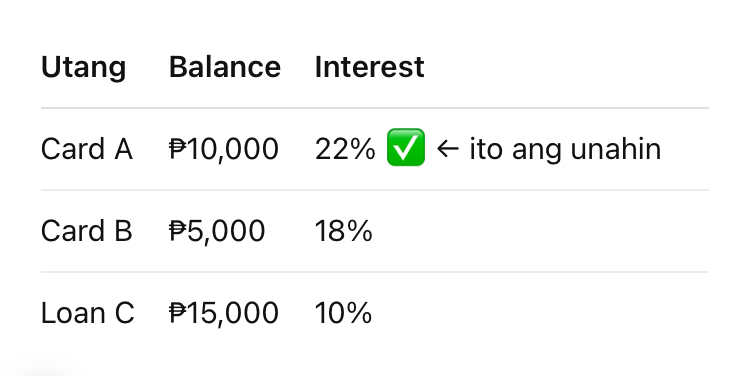Image resolution: width=750 pixels, height=376 pixels.
Task: Click the ₱10,000 balance cell
Action: point(223,149)
